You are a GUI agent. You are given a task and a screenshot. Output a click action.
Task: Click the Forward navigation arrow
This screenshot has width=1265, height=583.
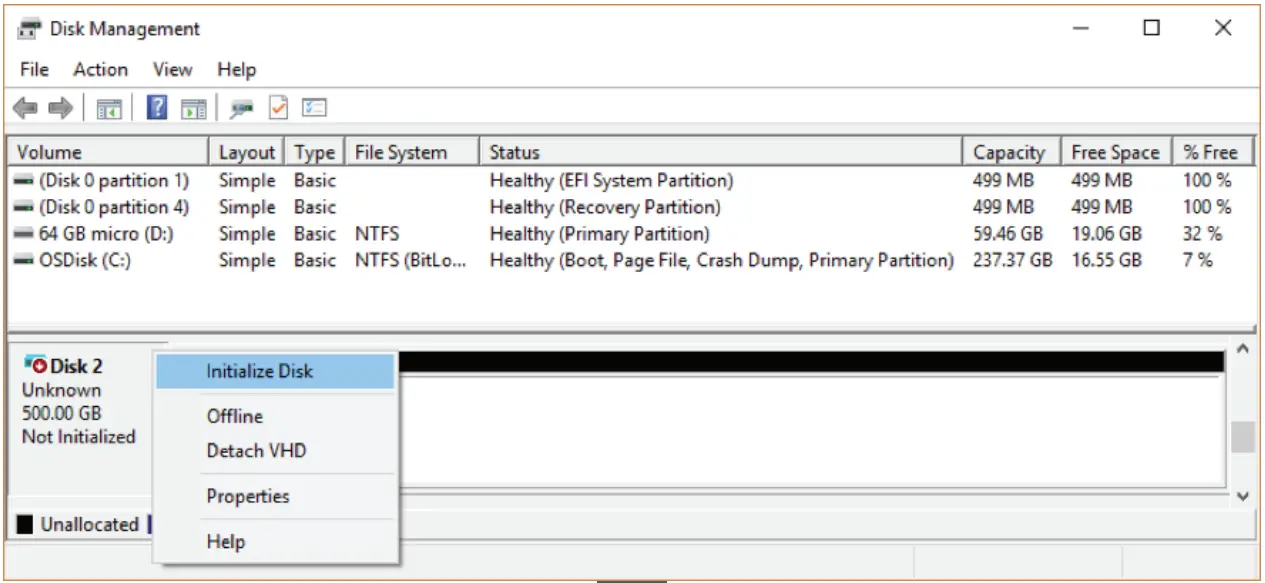58,107
